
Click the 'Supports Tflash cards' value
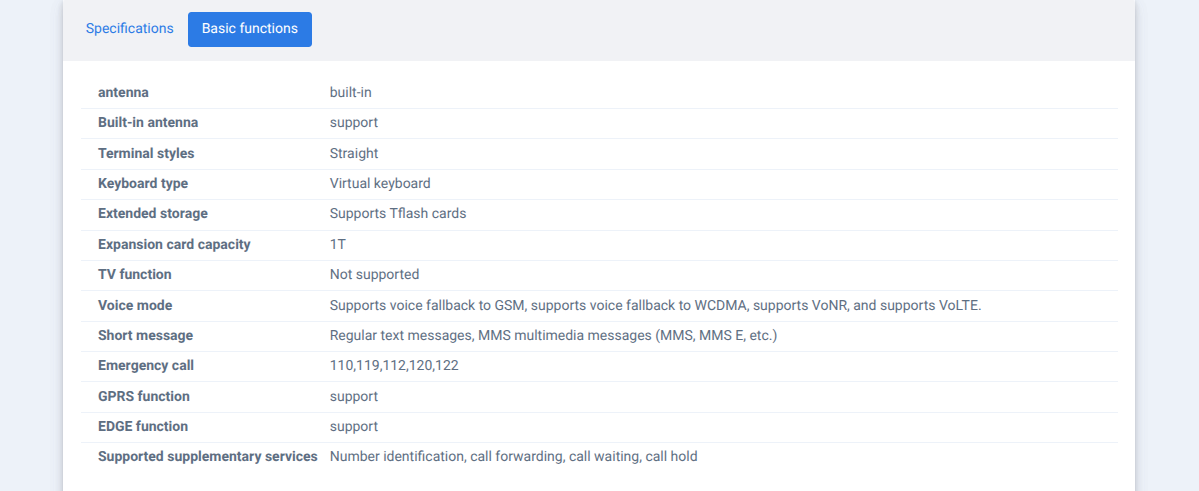[x=398, y=214]
